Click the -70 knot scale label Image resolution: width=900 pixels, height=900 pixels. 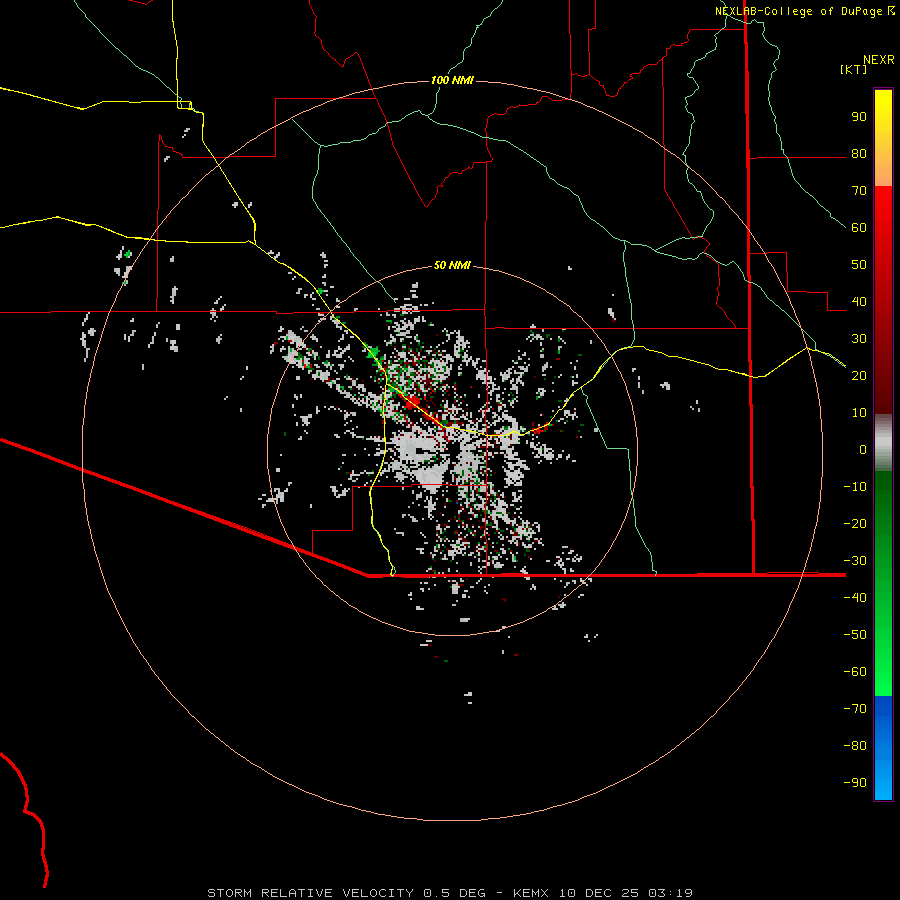[x=855, y=709]
